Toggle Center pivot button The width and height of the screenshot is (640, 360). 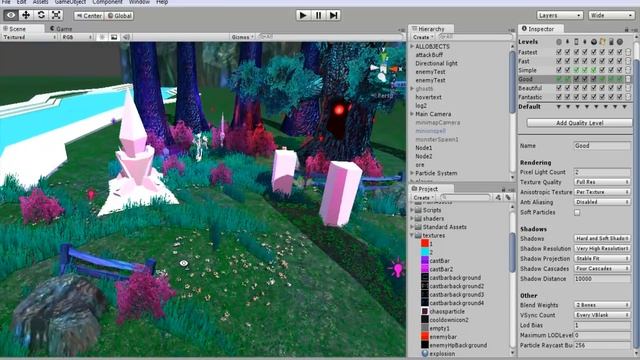(x=89, y=16)
